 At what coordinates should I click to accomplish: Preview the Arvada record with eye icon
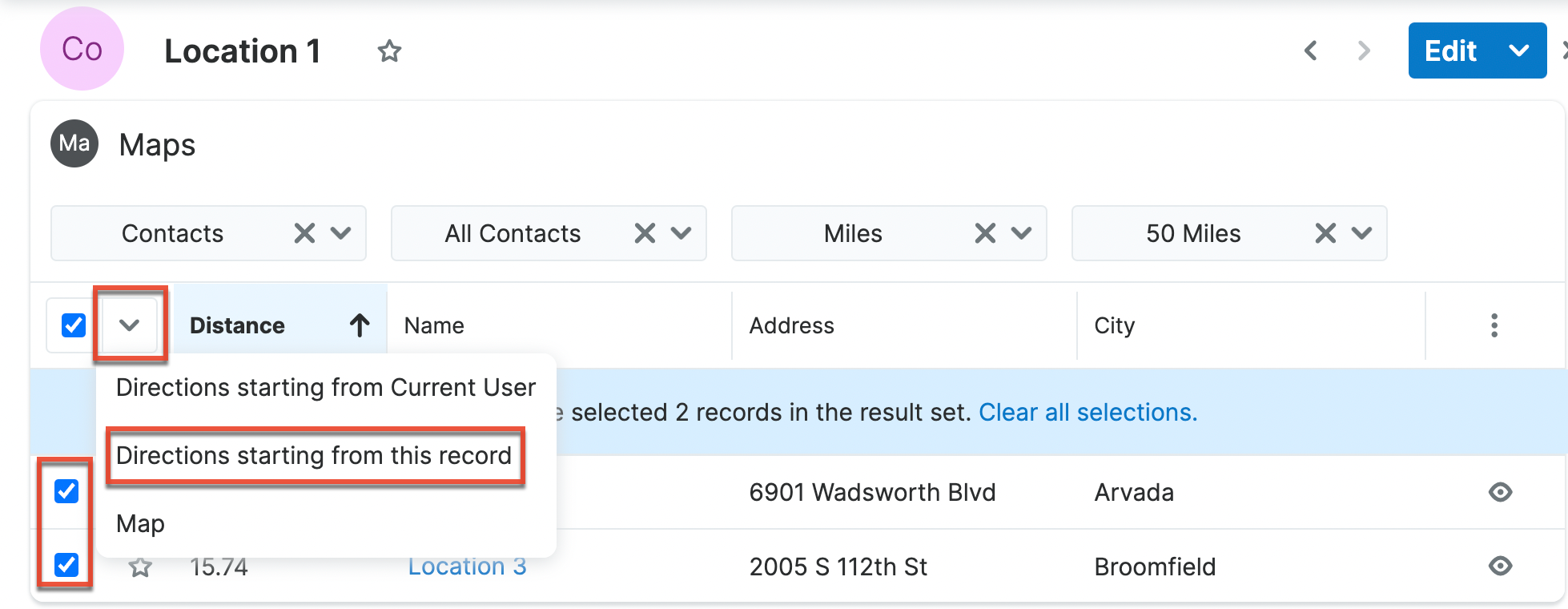click(1500, 492)
